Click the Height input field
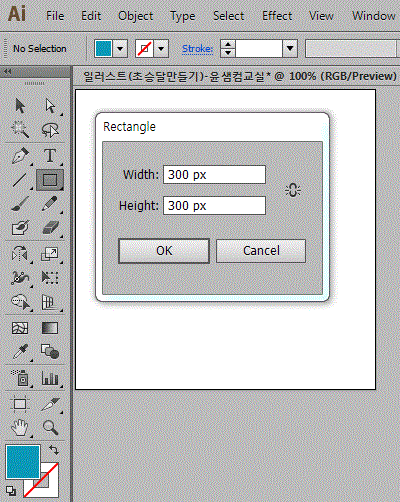Viewport: 400px width, 502px height. pyautogui.click(x=214, y=205)
